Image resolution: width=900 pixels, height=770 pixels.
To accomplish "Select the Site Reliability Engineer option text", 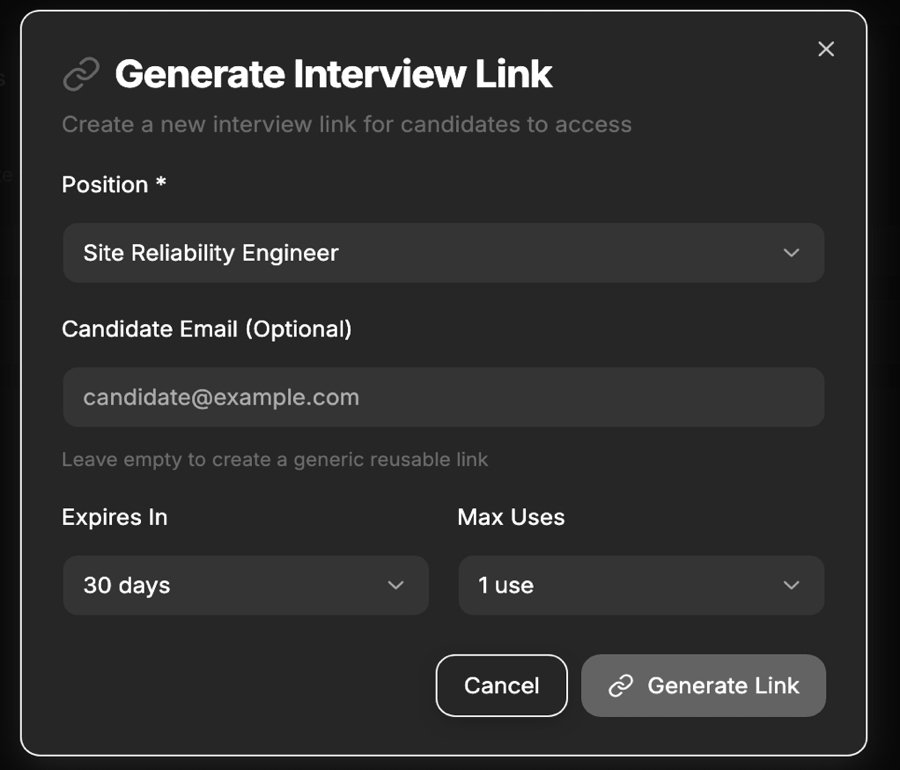I will [210, 253].
